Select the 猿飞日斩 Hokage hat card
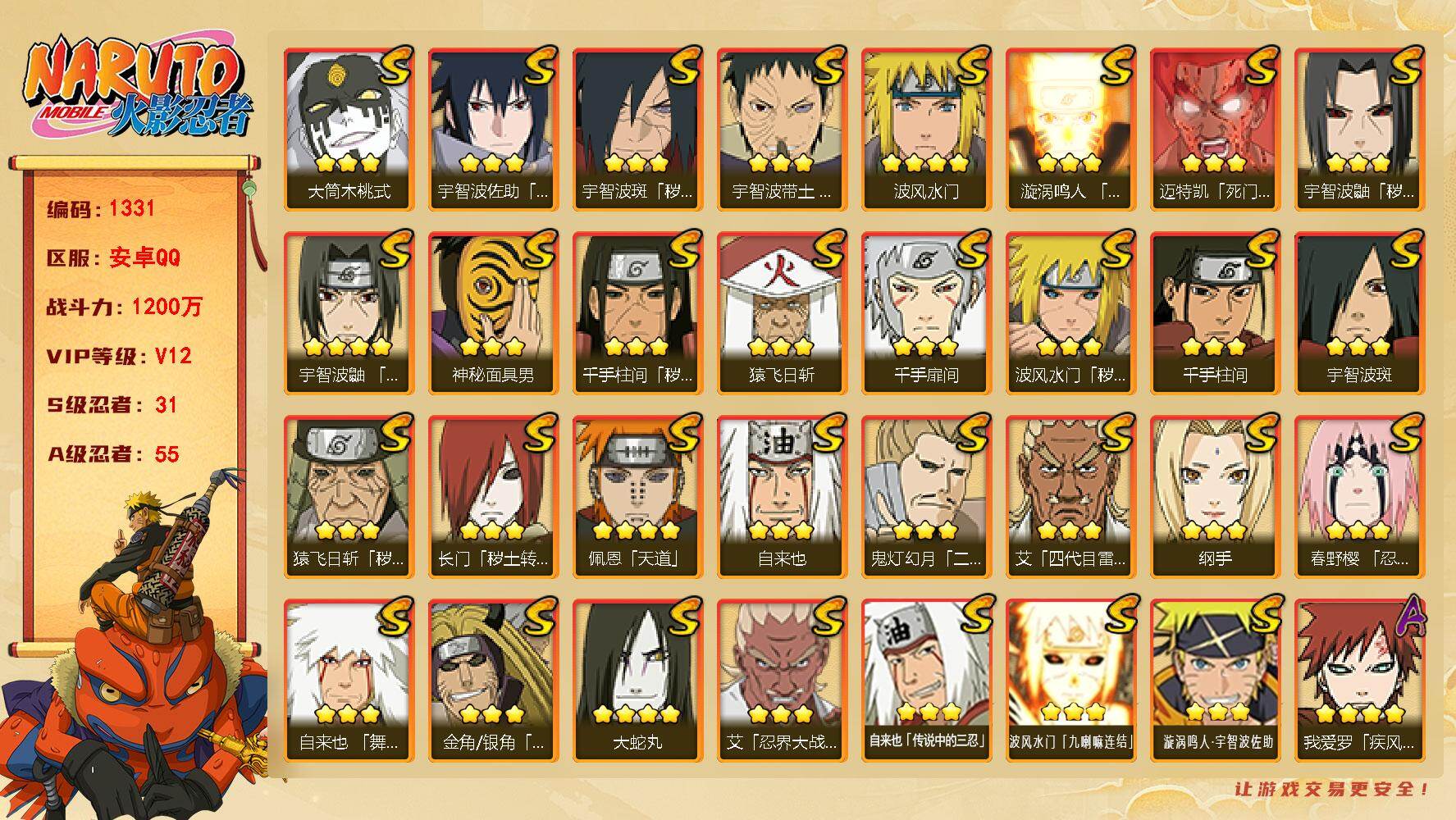Viewport: 1456px width, 820px height. pos(782,313)
